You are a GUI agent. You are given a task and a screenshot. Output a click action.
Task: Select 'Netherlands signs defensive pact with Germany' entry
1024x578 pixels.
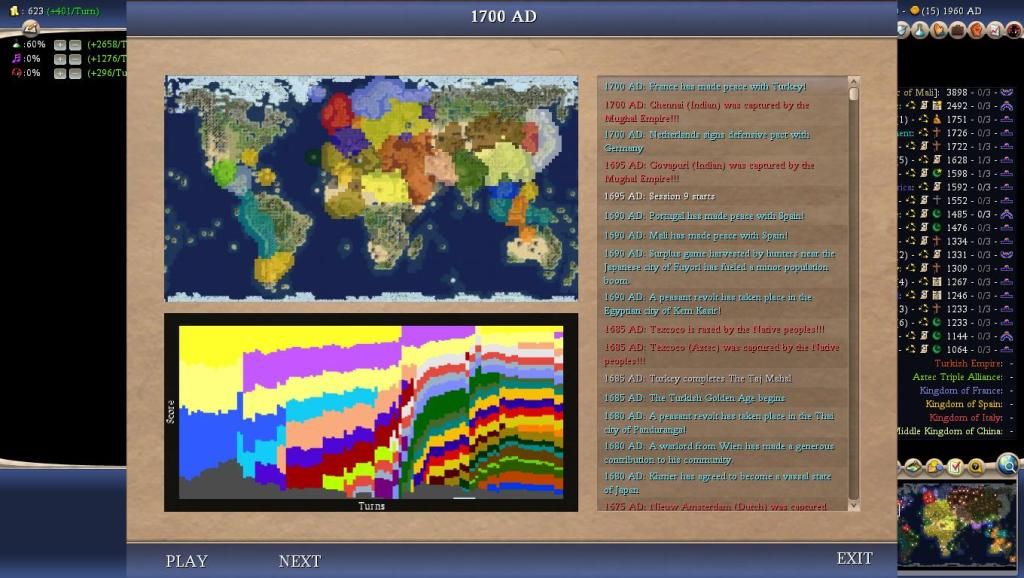722,142
